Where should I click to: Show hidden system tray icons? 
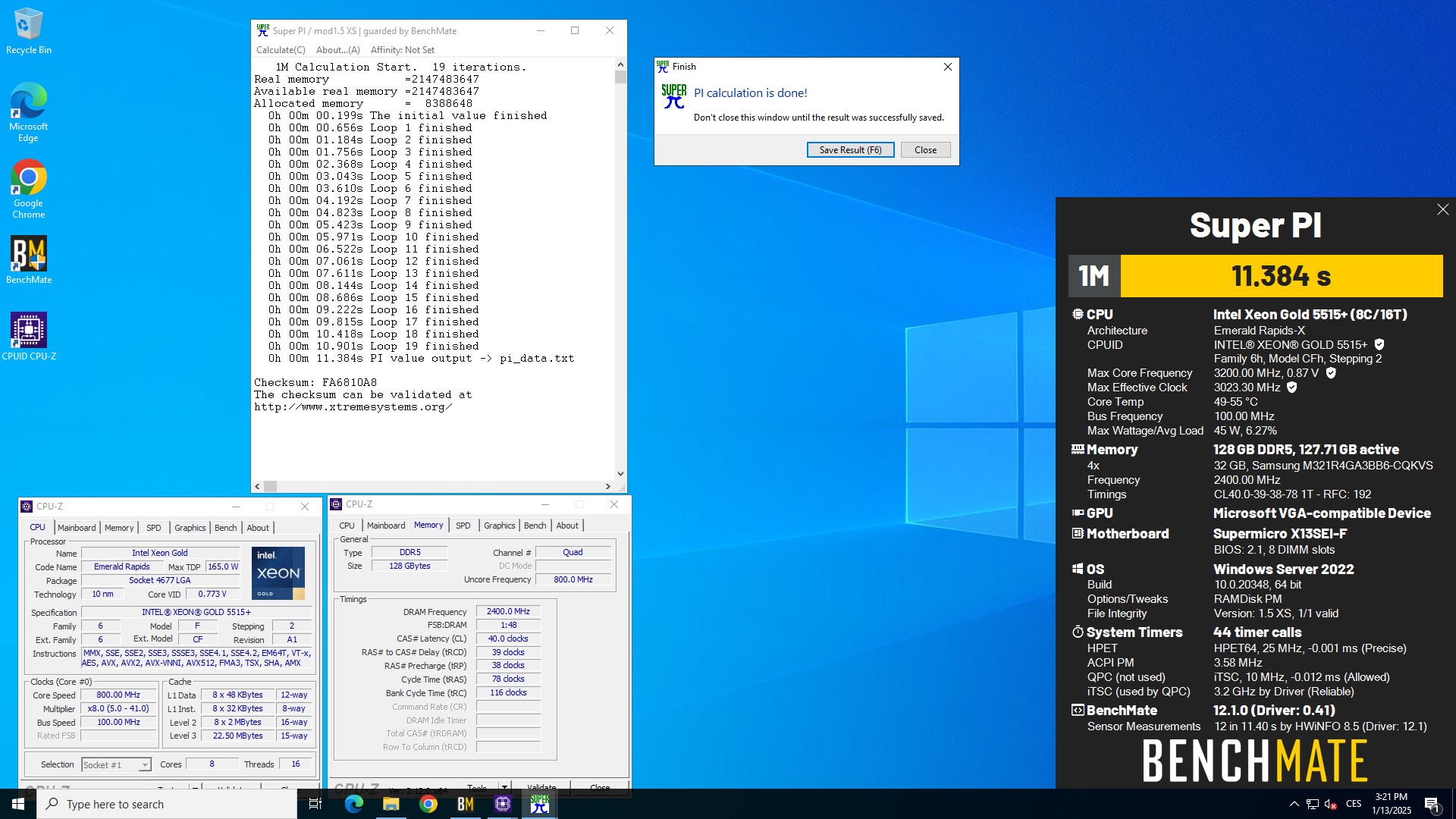(x=1294, y=804)
